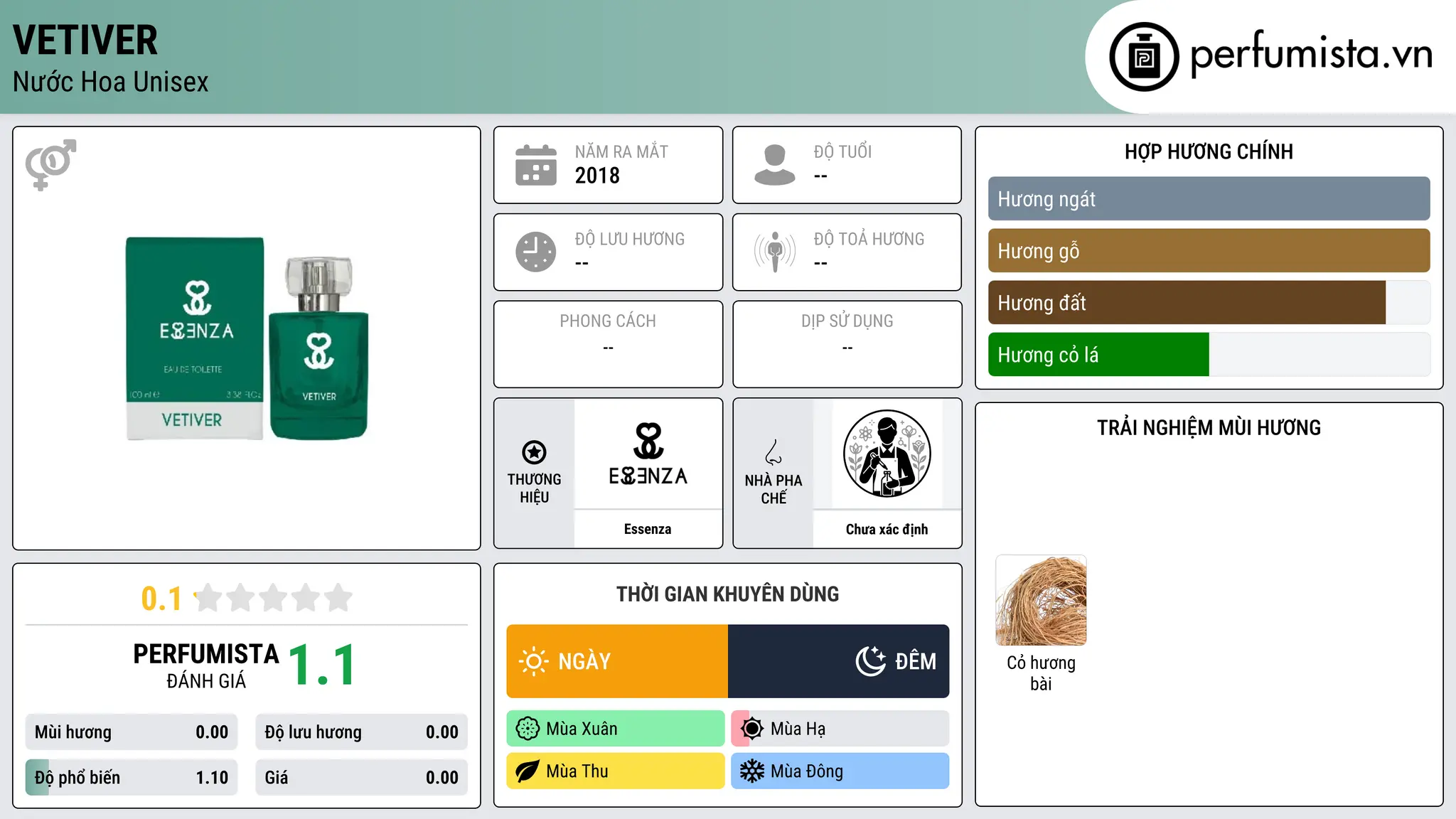Click the HỢP HƯƠNG CHÍNH heading
Screen dimensions: 1456x819
coord(1209,151)
